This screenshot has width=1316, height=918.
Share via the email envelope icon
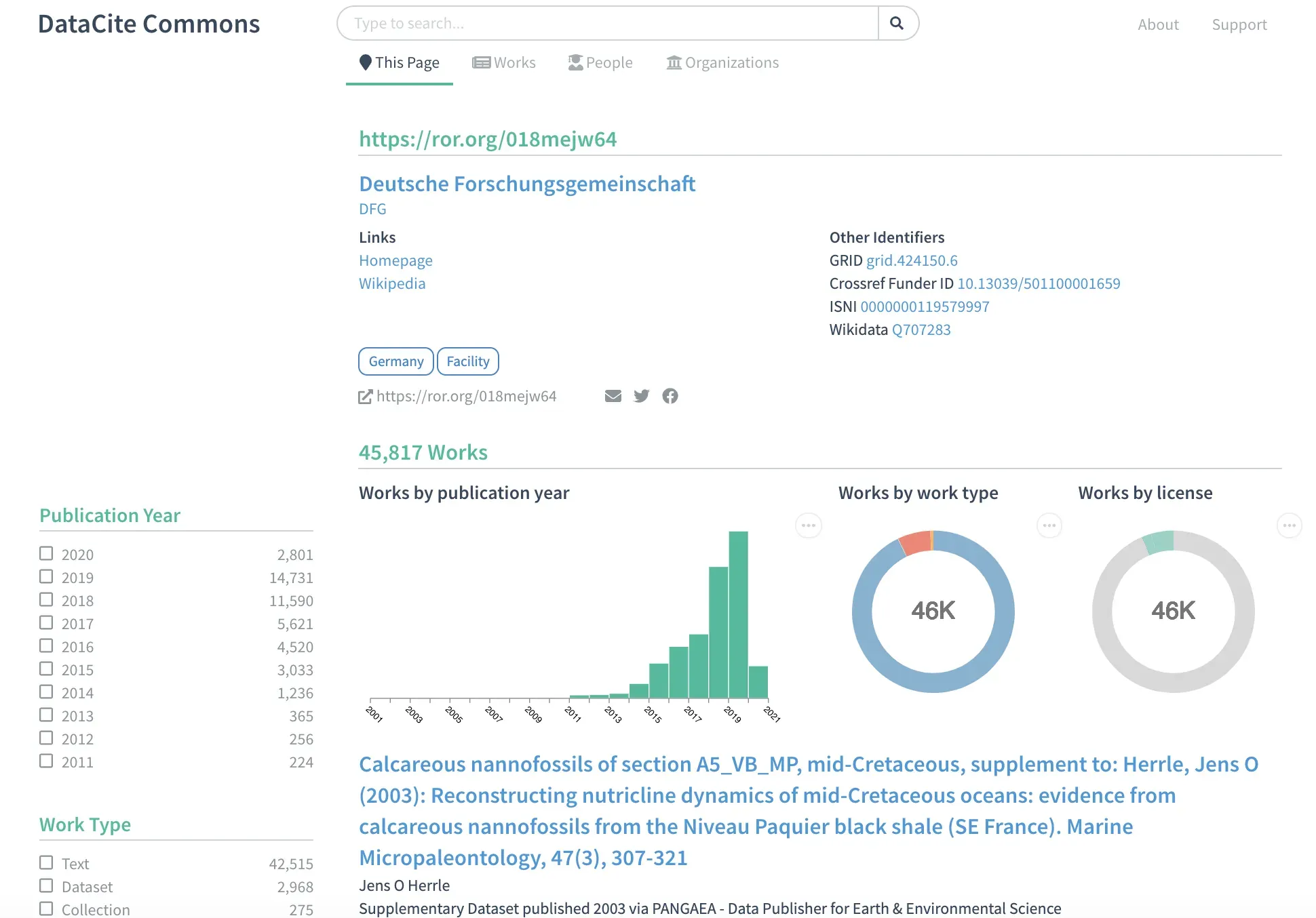coord(613,396)
